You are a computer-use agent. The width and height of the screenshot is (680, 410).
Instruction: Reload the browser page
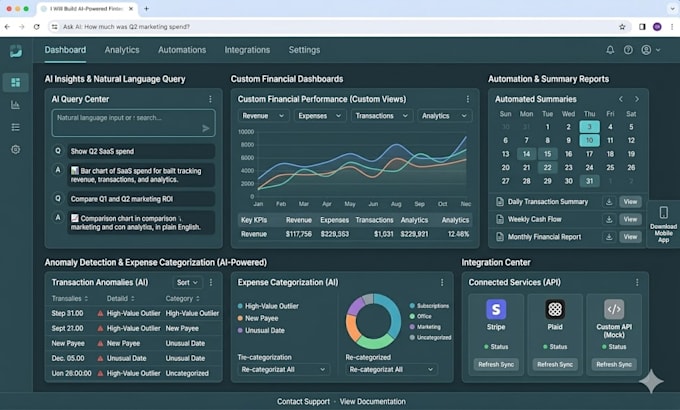pyautogui.click(x=36, y=27)
